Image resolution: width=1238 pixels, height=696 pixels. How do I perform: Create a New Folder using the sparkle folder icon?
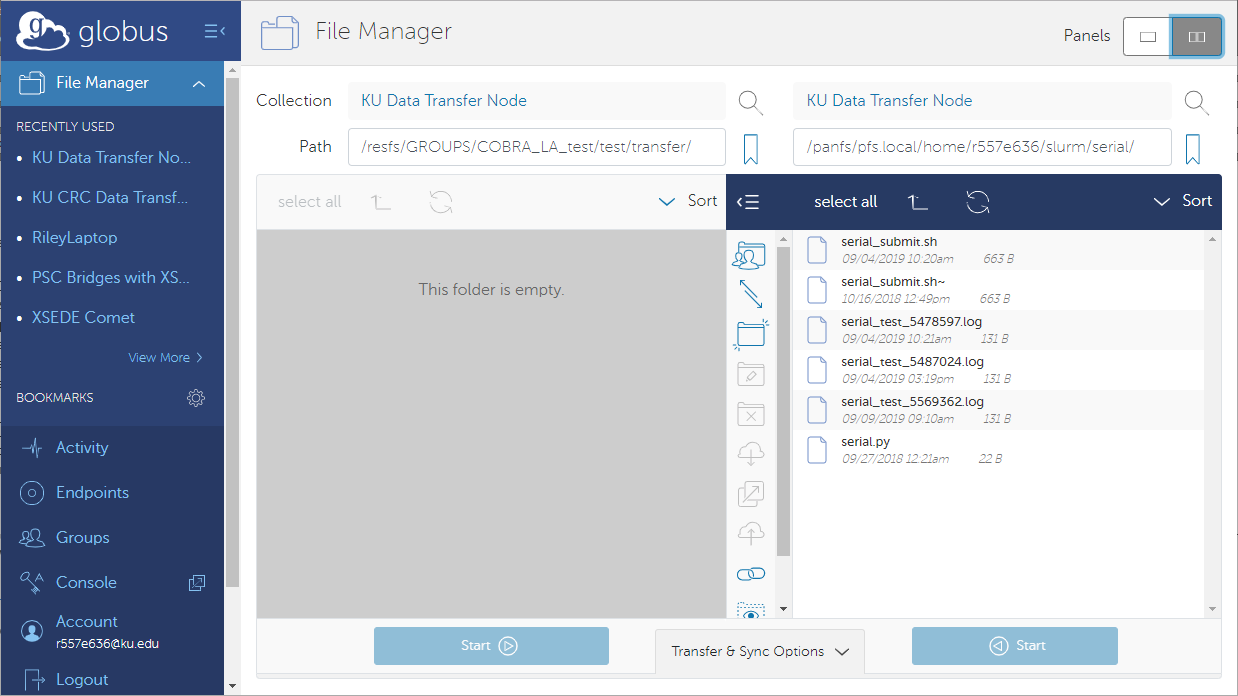coord(750,334)
